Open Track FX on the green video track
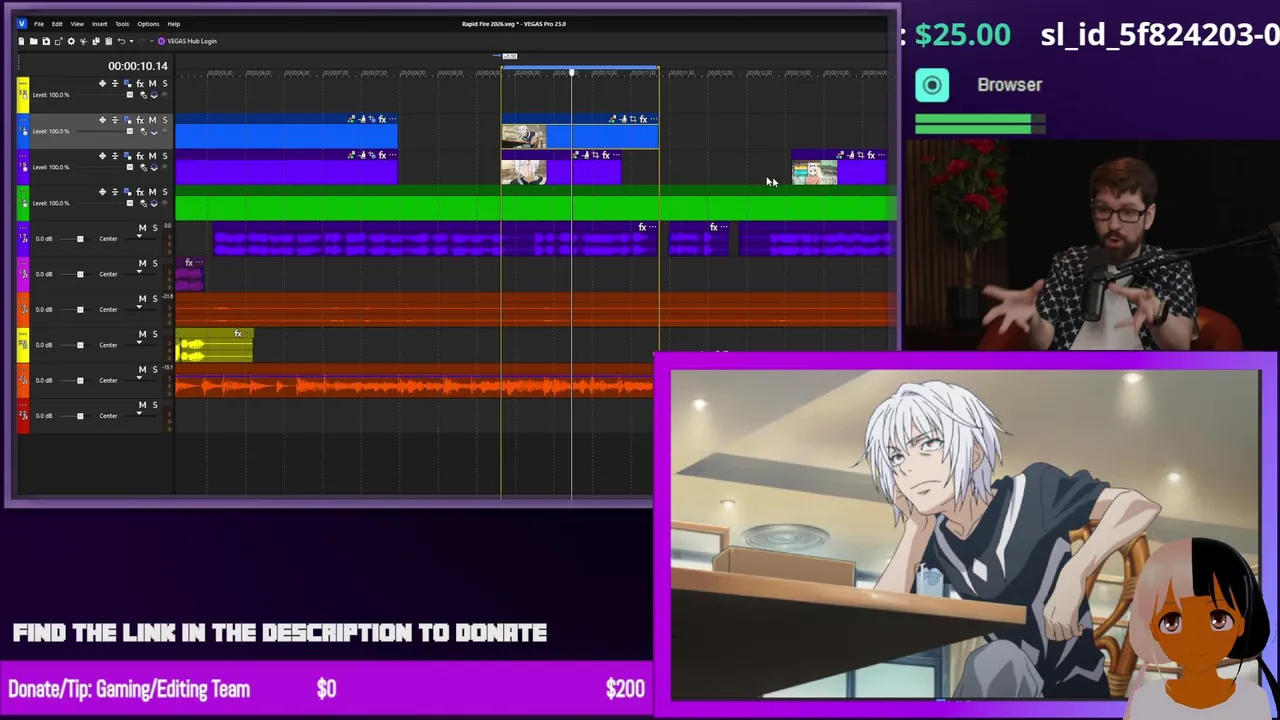This screenshot has height=720, width=1280. [140, 192]
